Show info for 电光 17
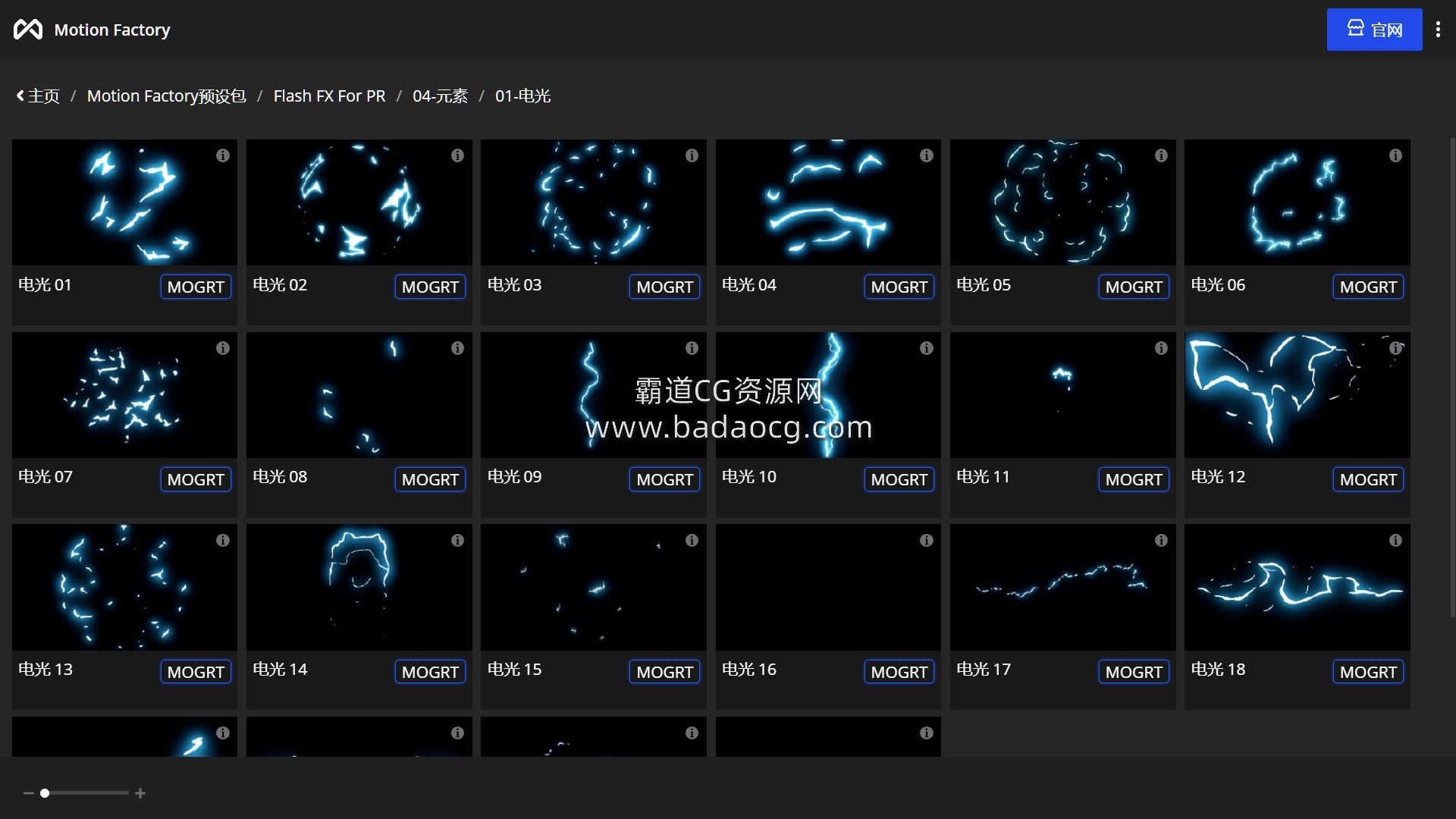1456x819 pixels. click(x=1161, y=541)
